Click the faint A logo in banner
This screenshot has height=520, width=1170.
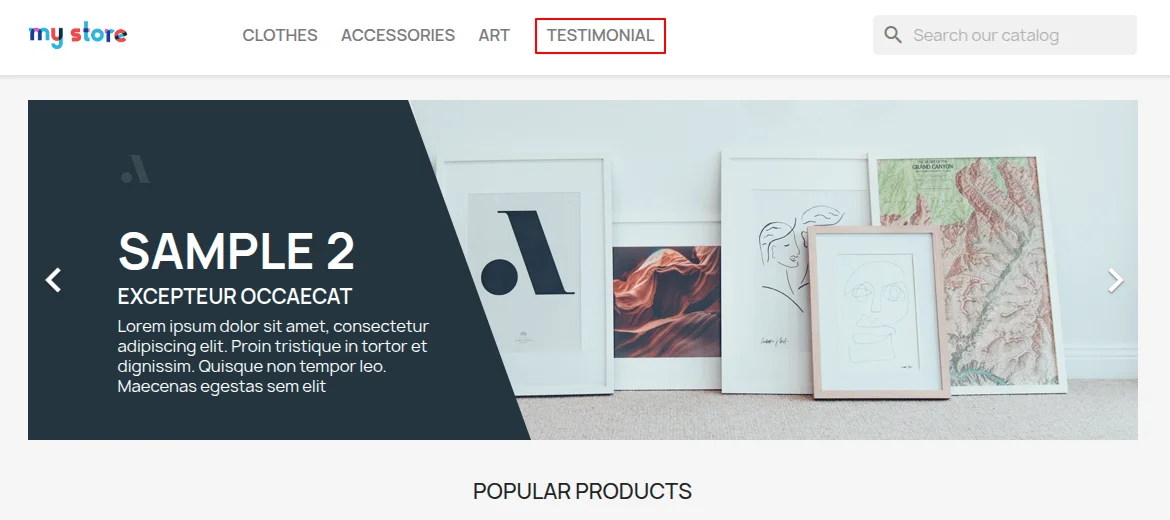coord(136,169)
